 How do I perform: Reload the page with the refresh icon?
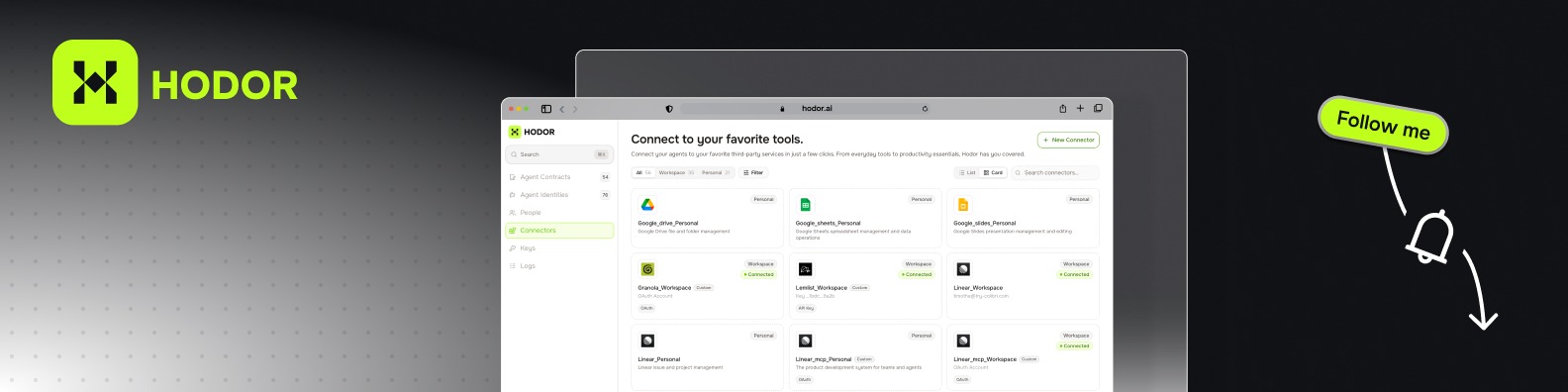(x=925, y=109)
